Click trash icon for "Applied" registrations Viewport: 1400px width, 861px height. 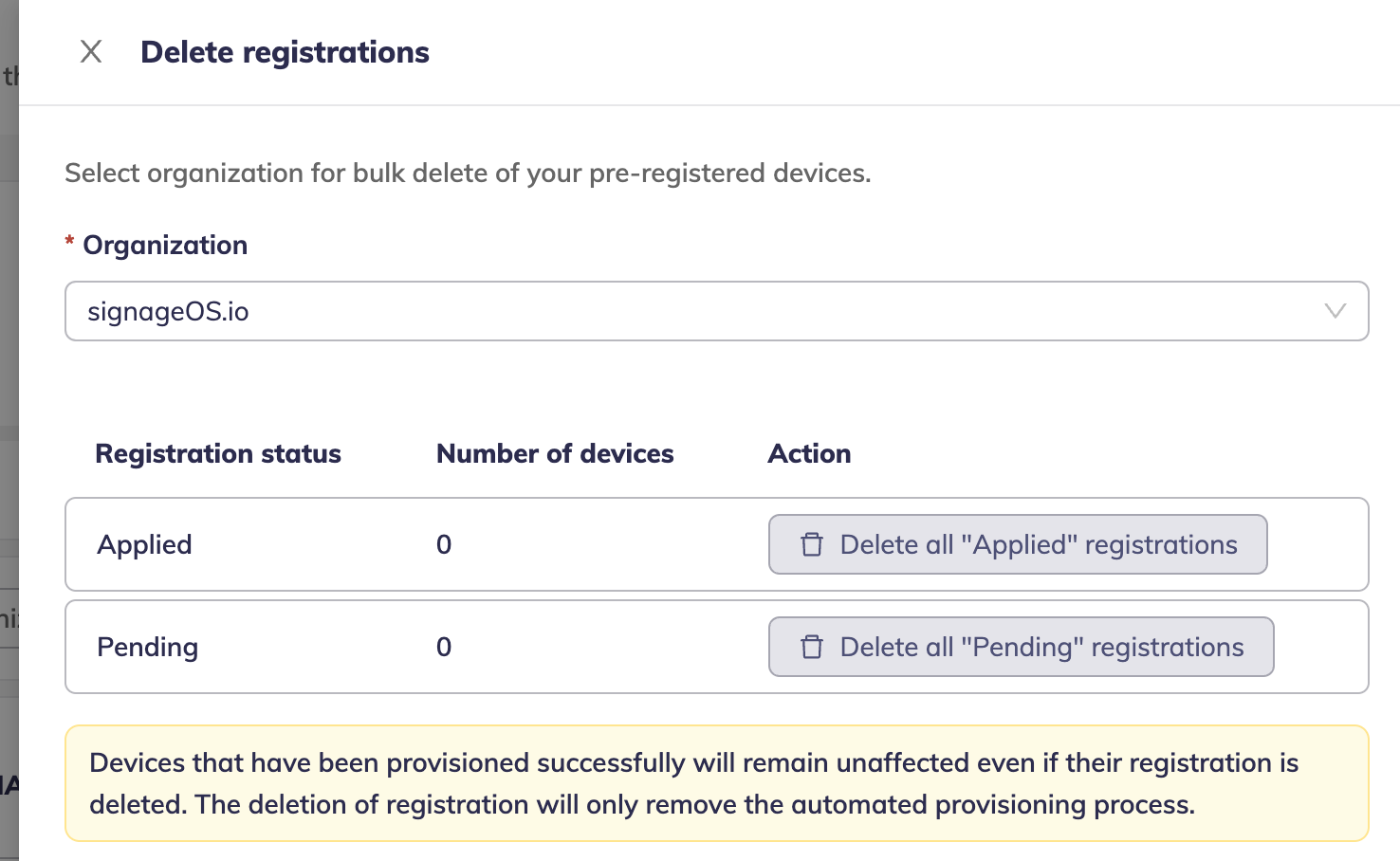coord(812,544)
